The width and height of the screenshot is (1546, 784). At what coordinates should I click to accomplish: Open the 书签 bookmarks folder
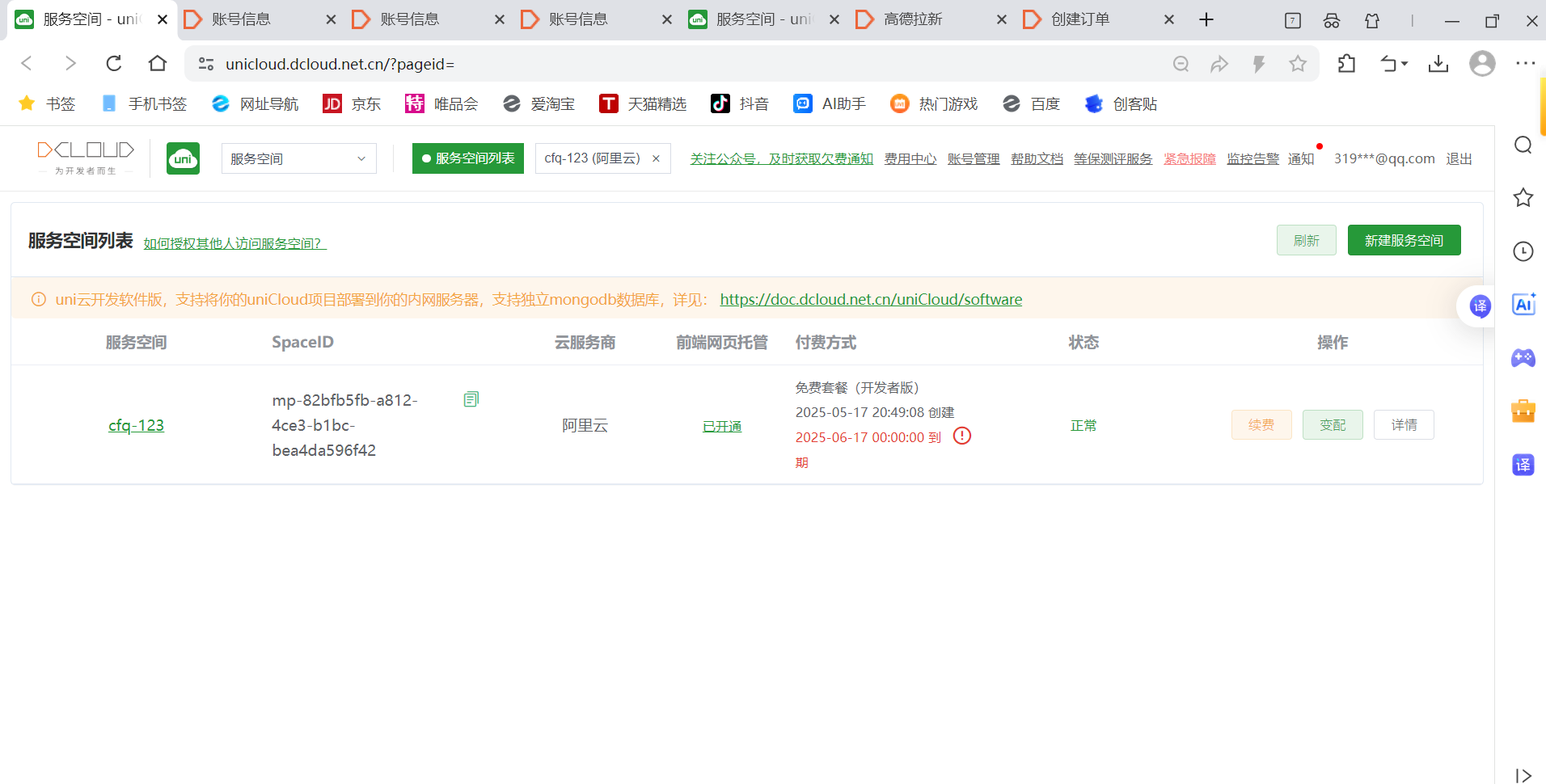(x=47, y=103)
